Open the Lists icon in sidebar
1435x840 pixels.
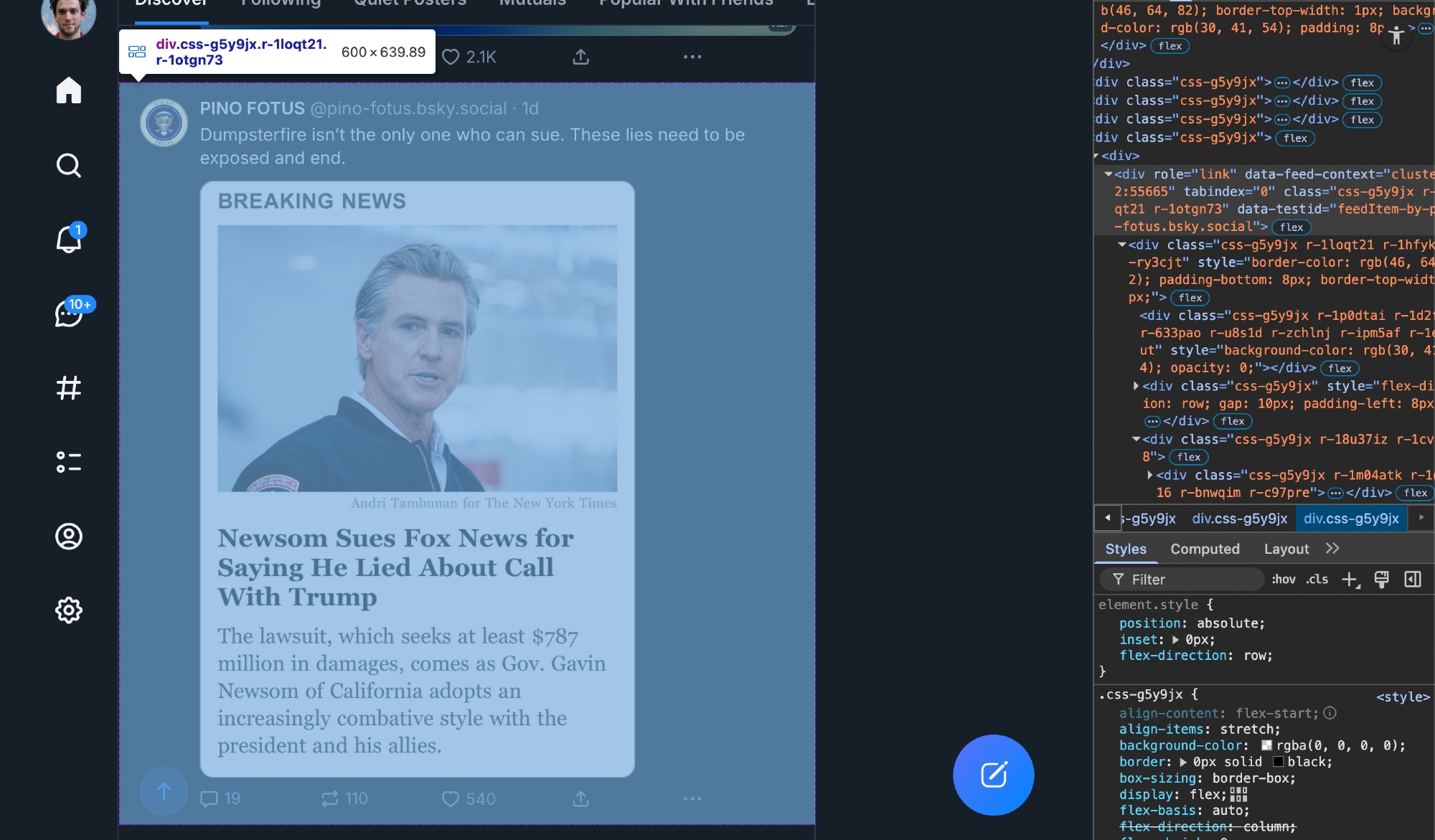coord(69,462)
